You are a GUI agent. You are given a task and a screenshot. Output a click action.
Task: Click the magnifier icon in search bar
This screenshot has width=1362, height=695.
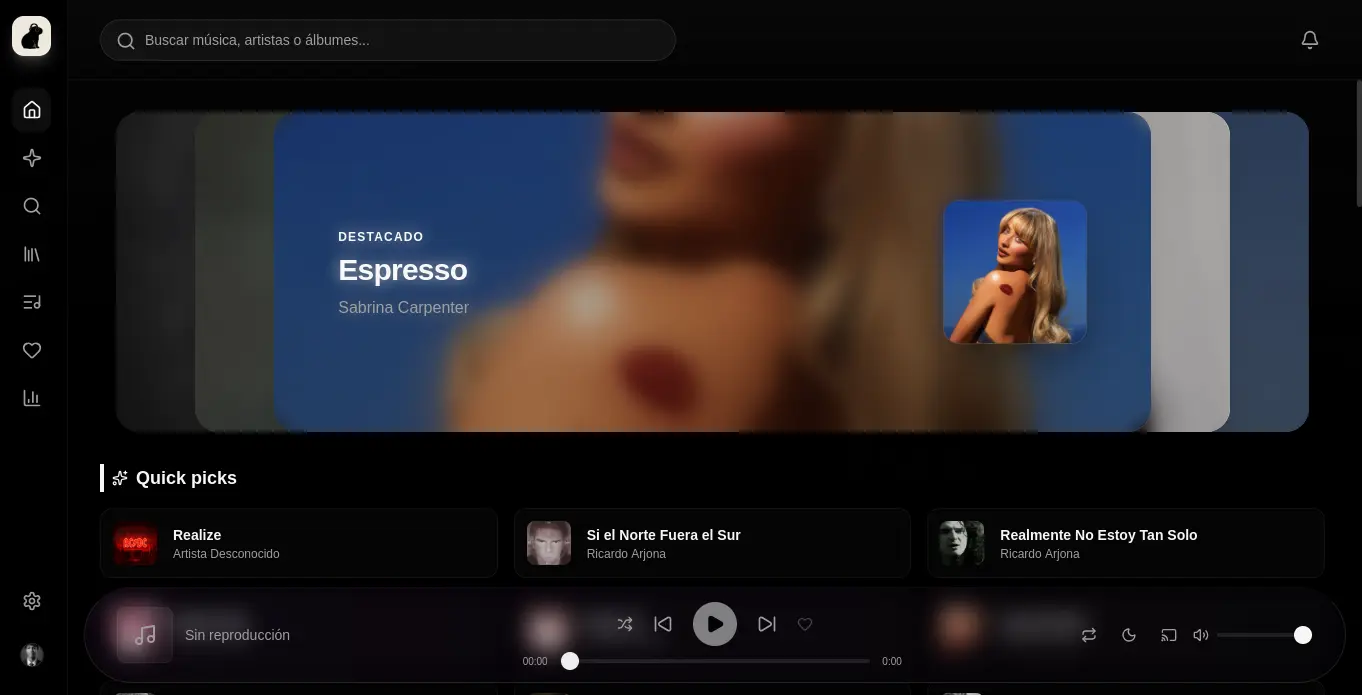[126, 41]
